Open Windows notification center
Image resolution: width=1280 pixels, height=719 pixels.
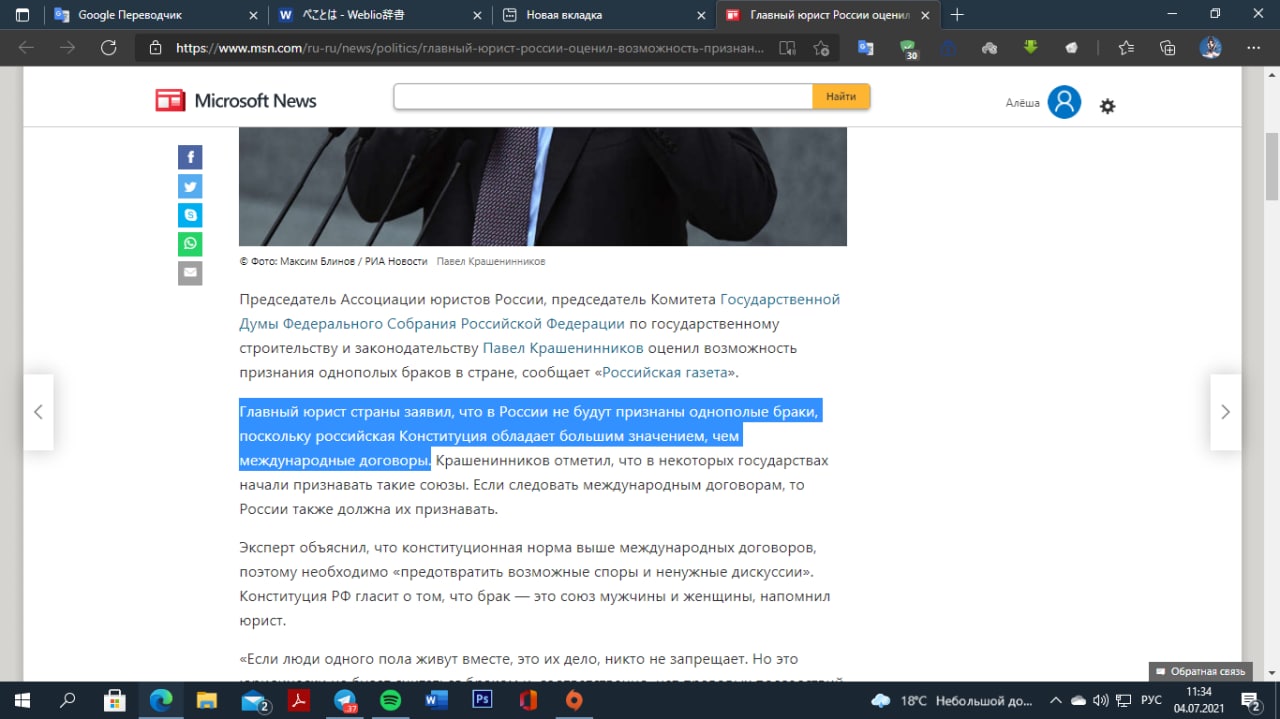tap(1251, 700)
